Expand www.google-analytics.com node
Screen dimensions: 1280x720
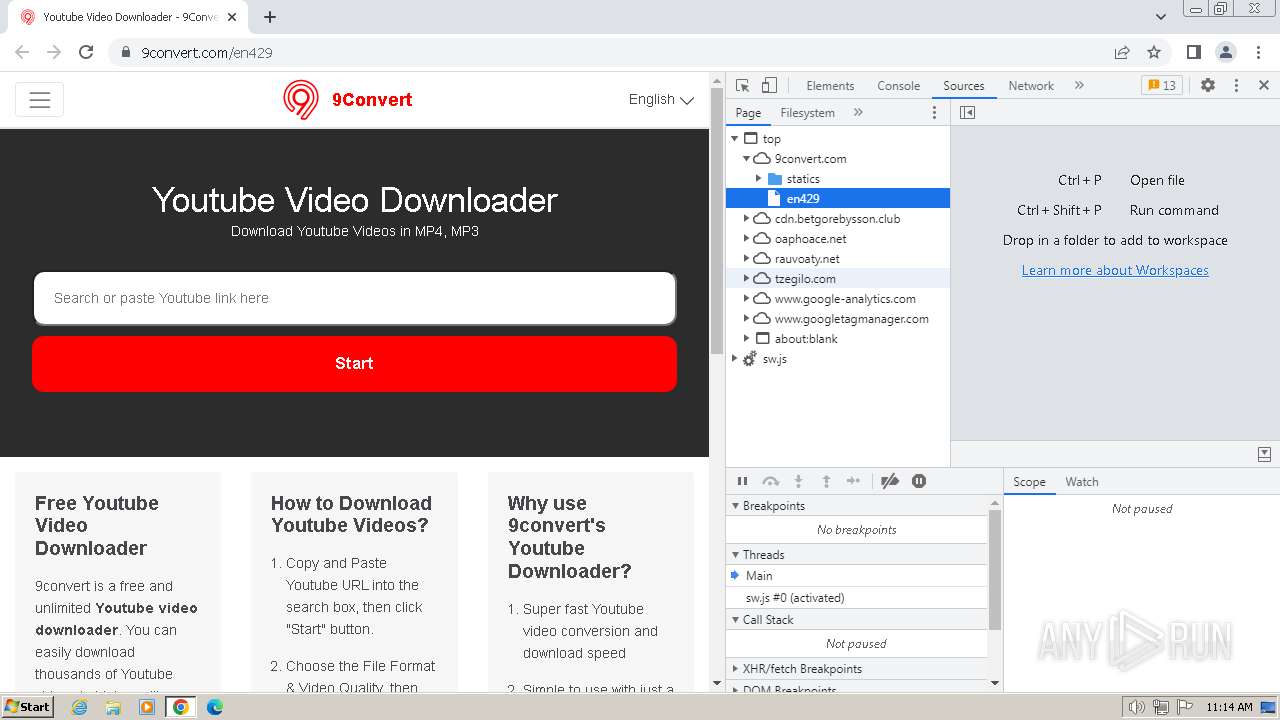click(x=746, y=299)
